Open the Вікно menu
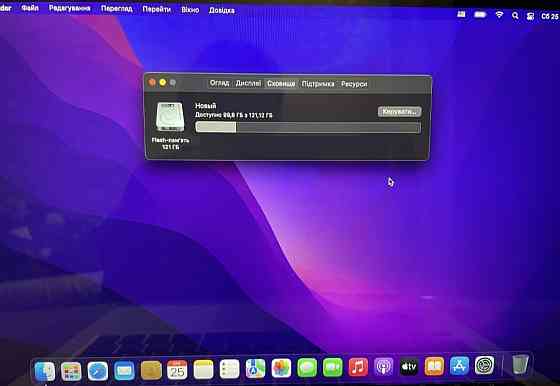 [190, 10]
